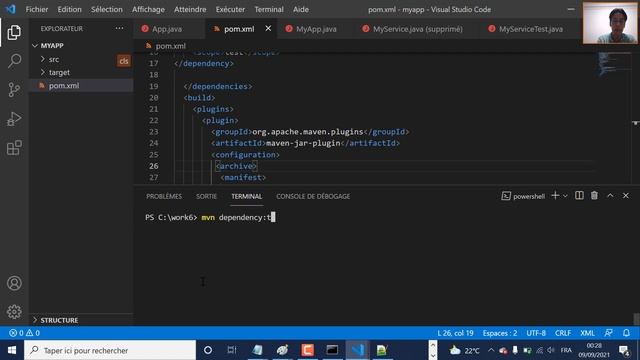Open Cortana circle on taskbar
Viewport: 640px width, 360px height.
208,350
